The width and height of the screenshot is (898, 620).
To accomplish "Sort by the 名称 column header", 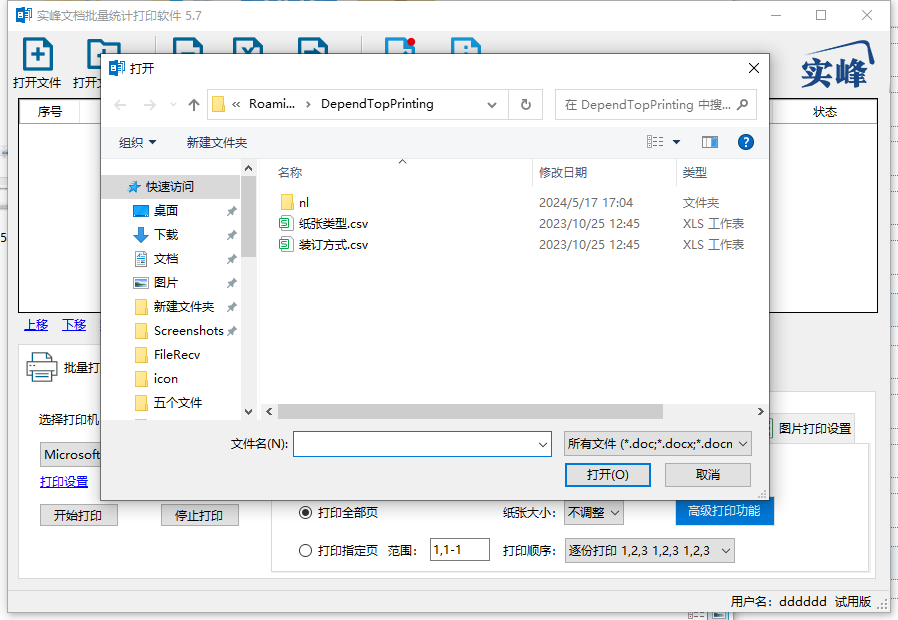I will point(290,172).
